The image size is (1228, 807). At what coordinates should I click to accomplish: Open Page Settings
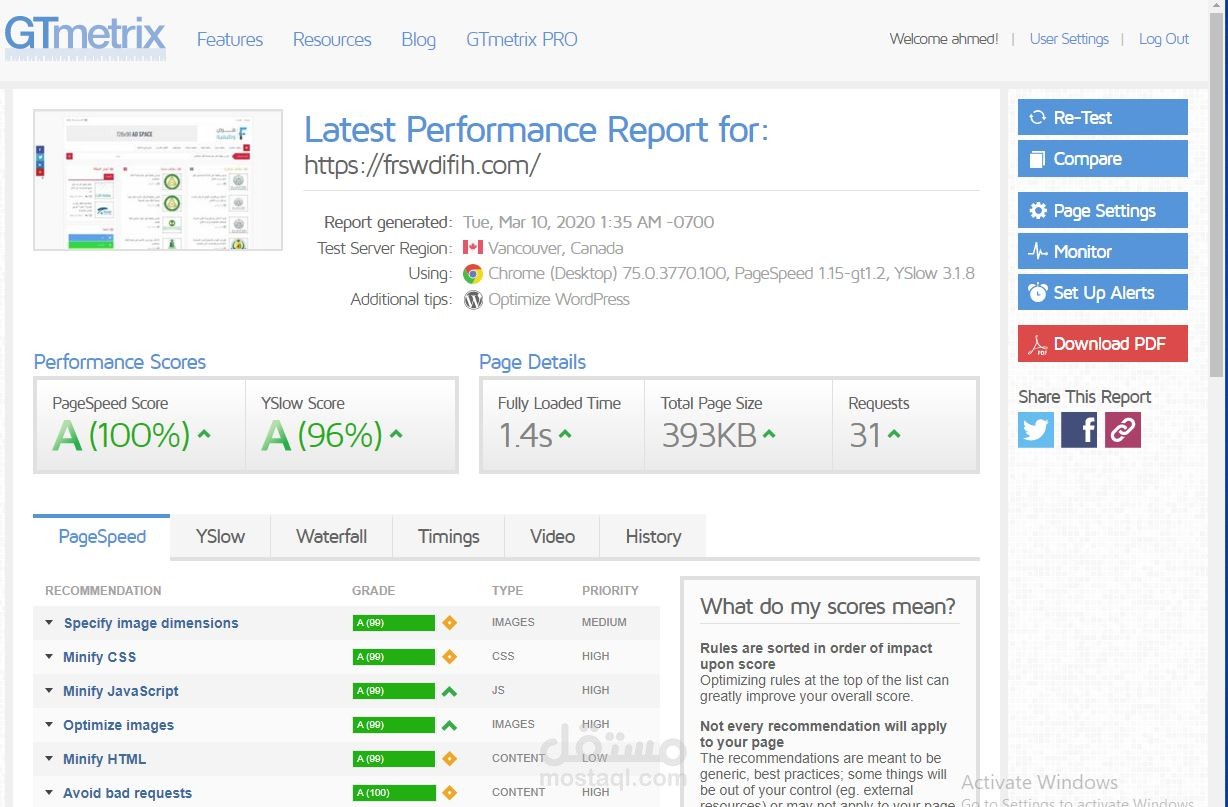(x=1103, y=211)
